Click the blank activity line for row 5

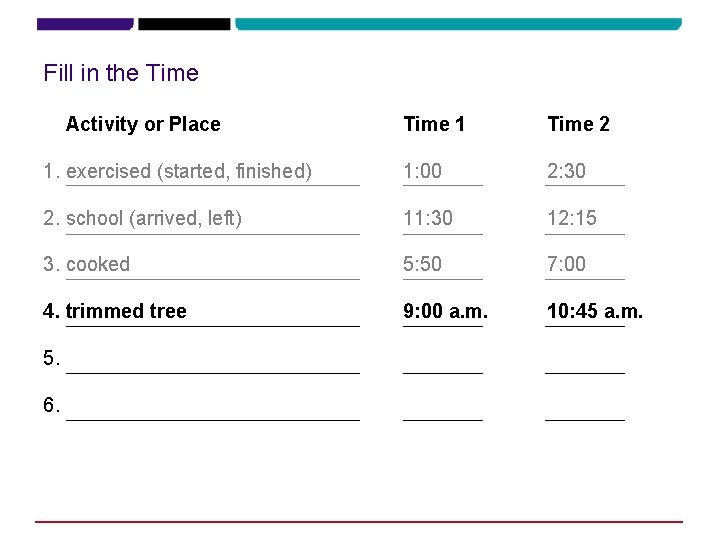213,363
